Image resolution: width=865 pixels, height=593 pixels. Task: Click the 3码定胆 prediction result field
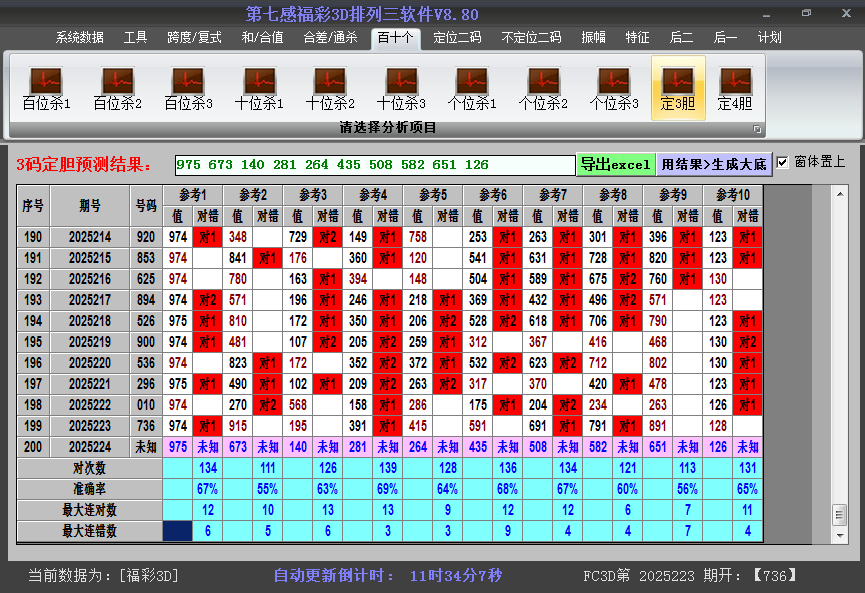point(374,165)
